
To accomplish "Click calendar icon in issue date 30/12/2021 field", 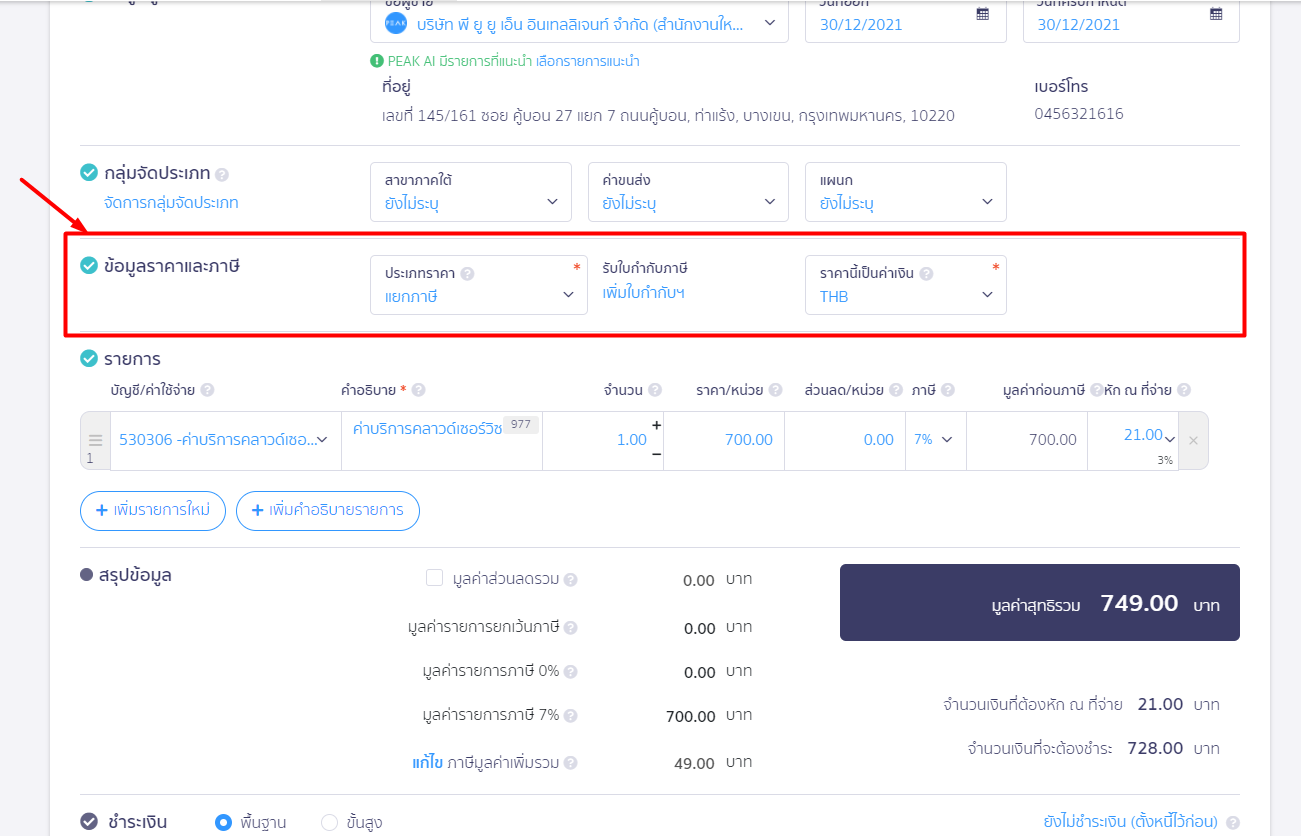I will tap(983, 14).
